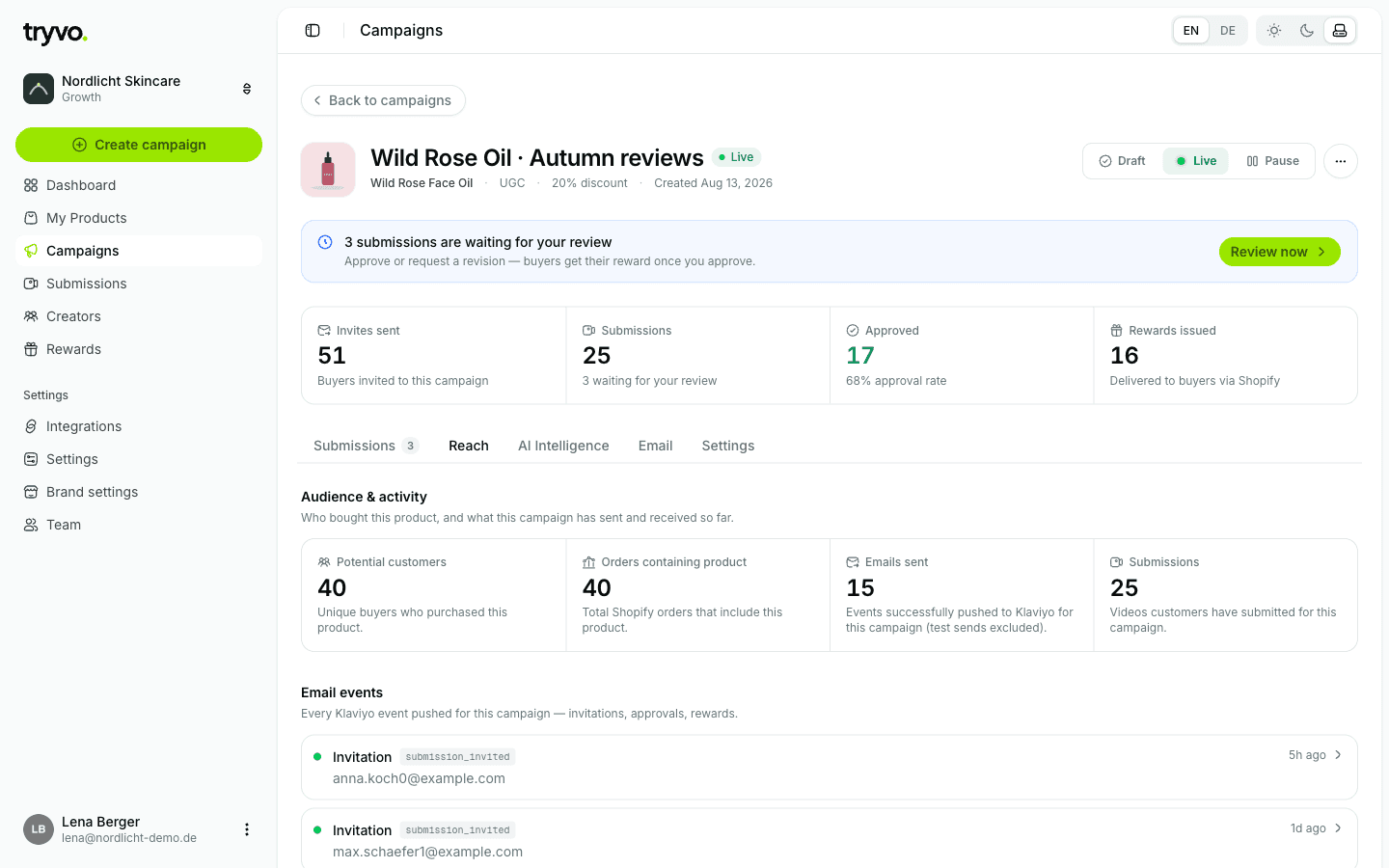Click Review now button
Viewport: 1389px width, 868px height.
pyautogui.click(x=1279, y=252)
